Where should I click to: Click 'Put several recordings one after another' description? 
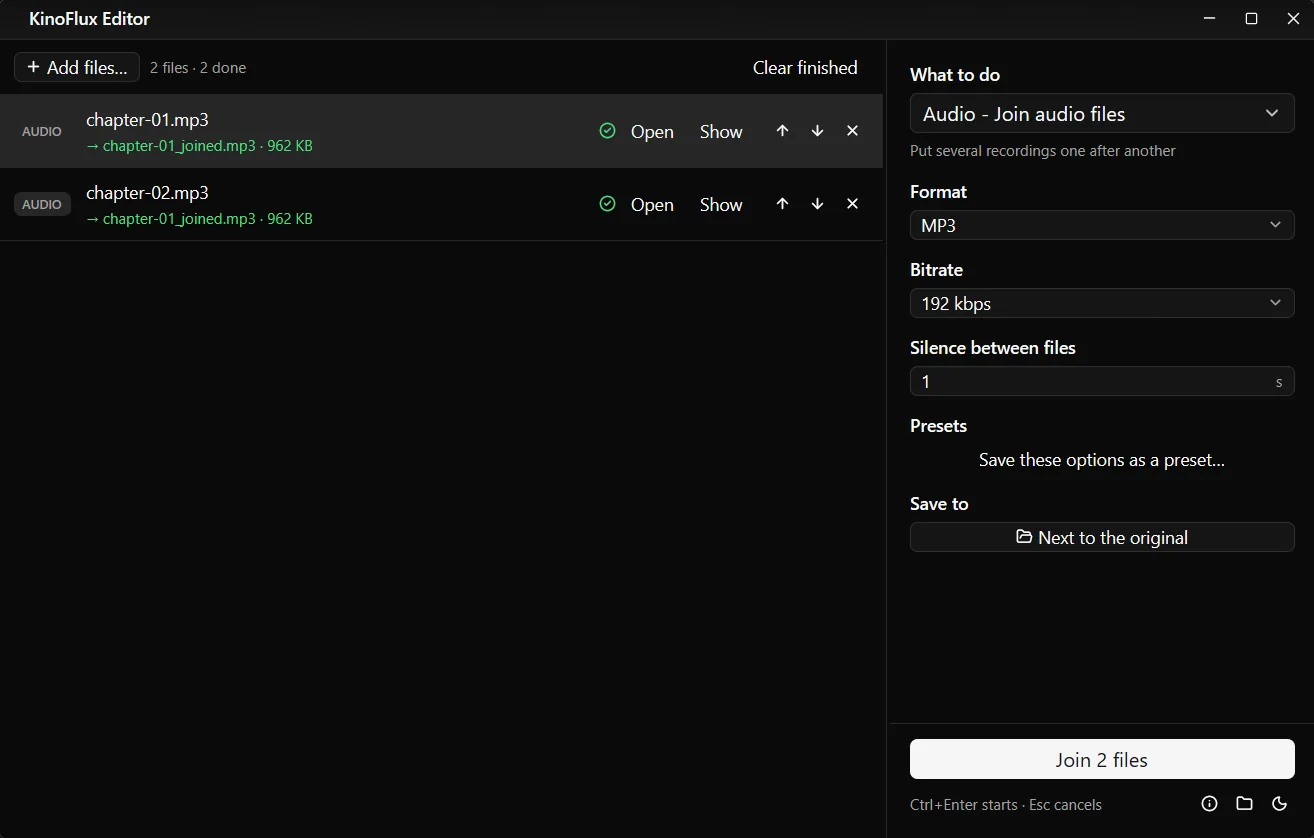point(1043,151)
